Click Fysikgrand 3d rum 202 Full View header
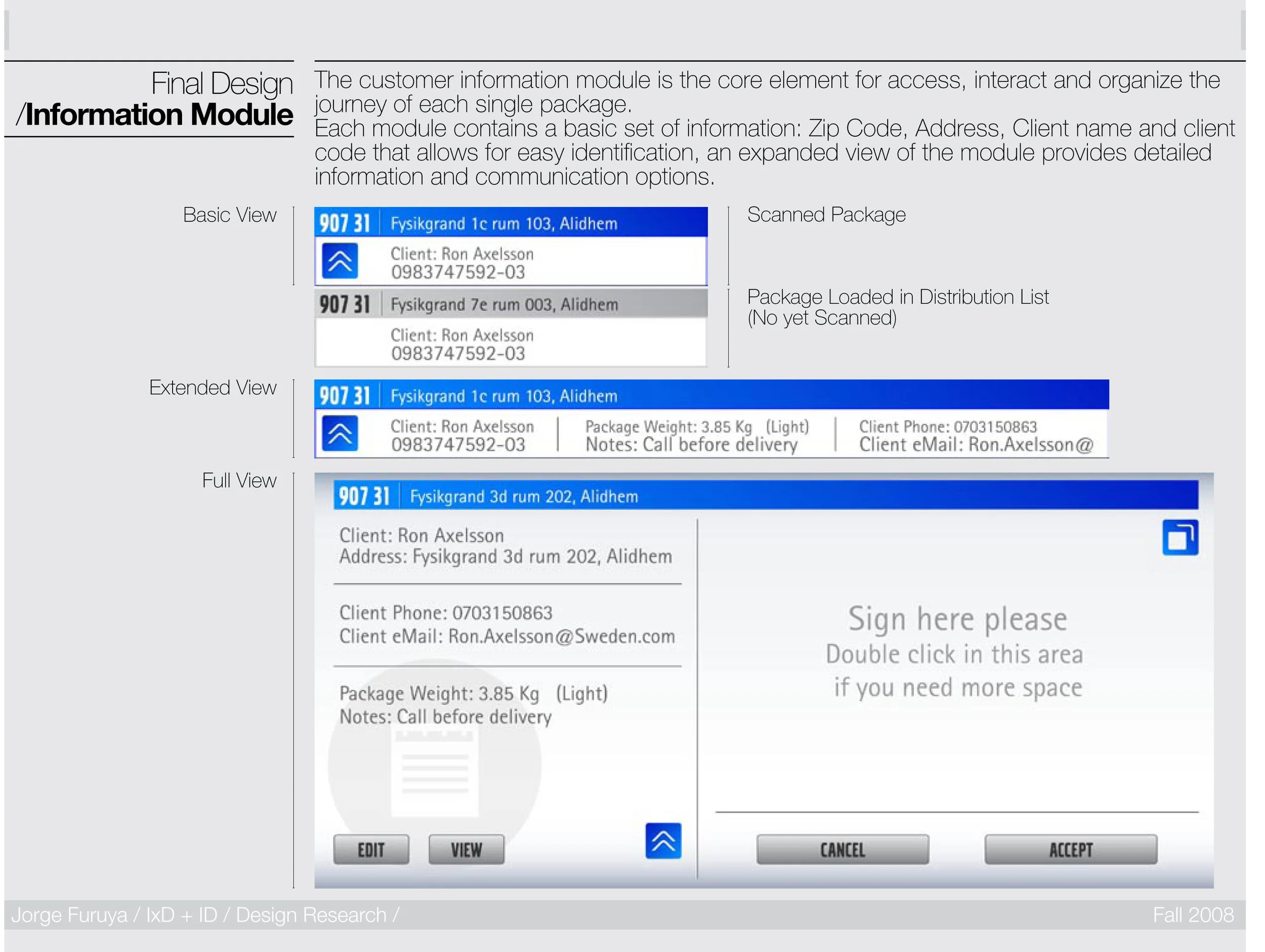This screenshot has height=952, width=1265. pos(523,496)
